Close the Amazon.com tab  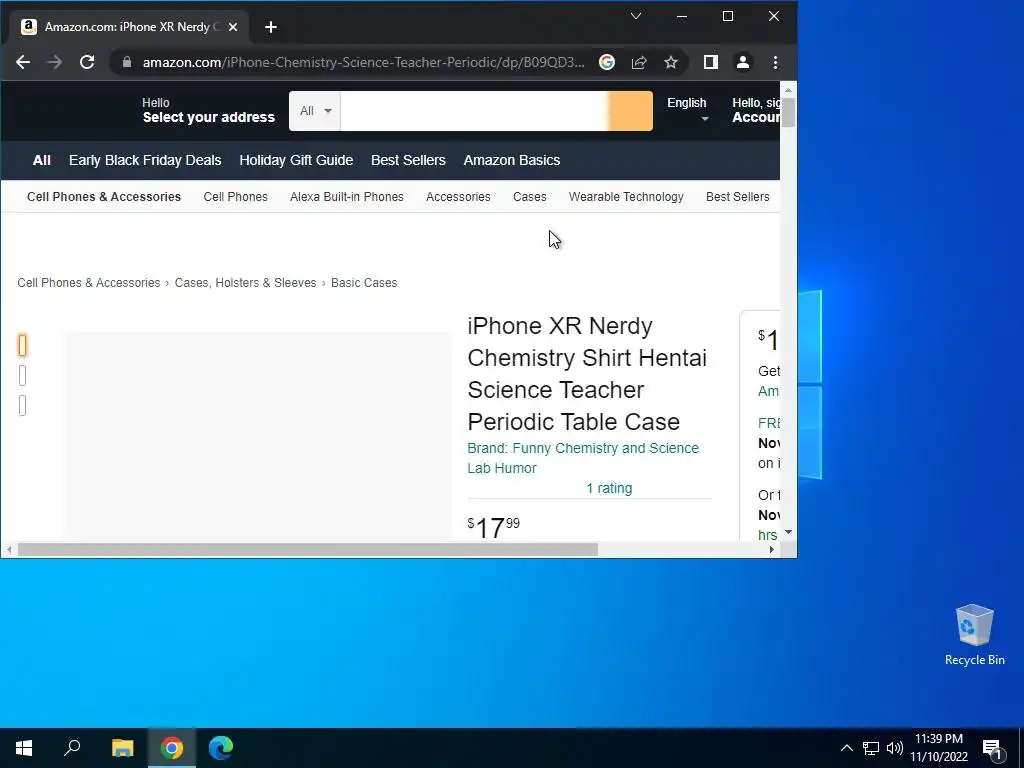pyautogui.click(x=233, y=27)
